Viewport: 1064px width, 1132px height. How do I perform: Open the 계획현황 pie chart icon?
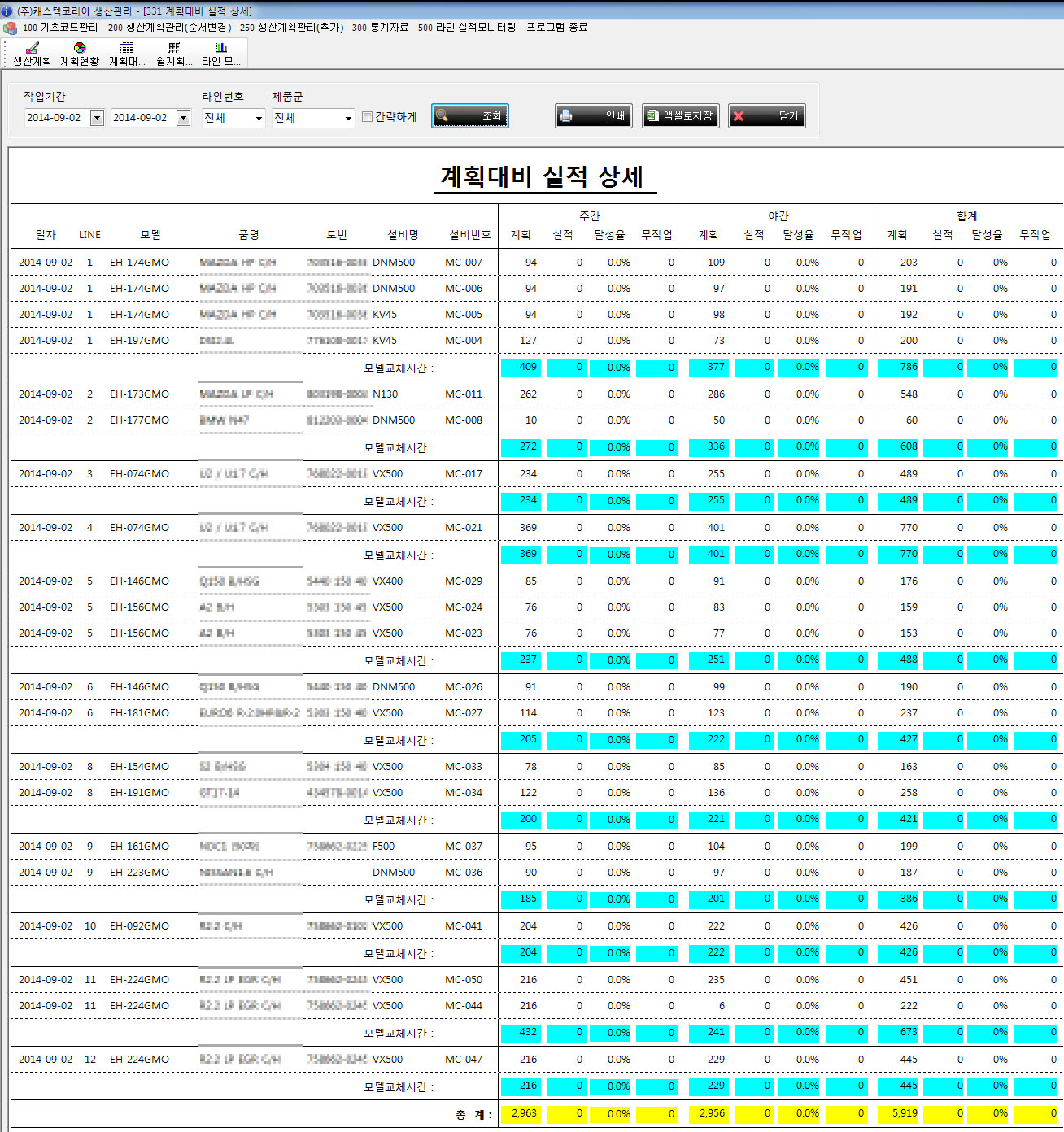[79, 54]
